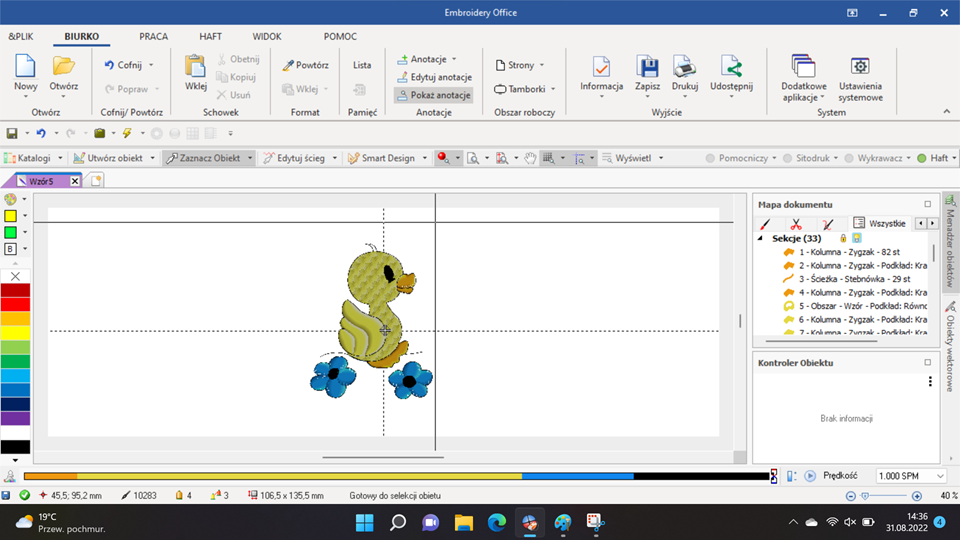Click the Wklej paste icon
Viewport: 960px width, 540px height.
[195, 68]
